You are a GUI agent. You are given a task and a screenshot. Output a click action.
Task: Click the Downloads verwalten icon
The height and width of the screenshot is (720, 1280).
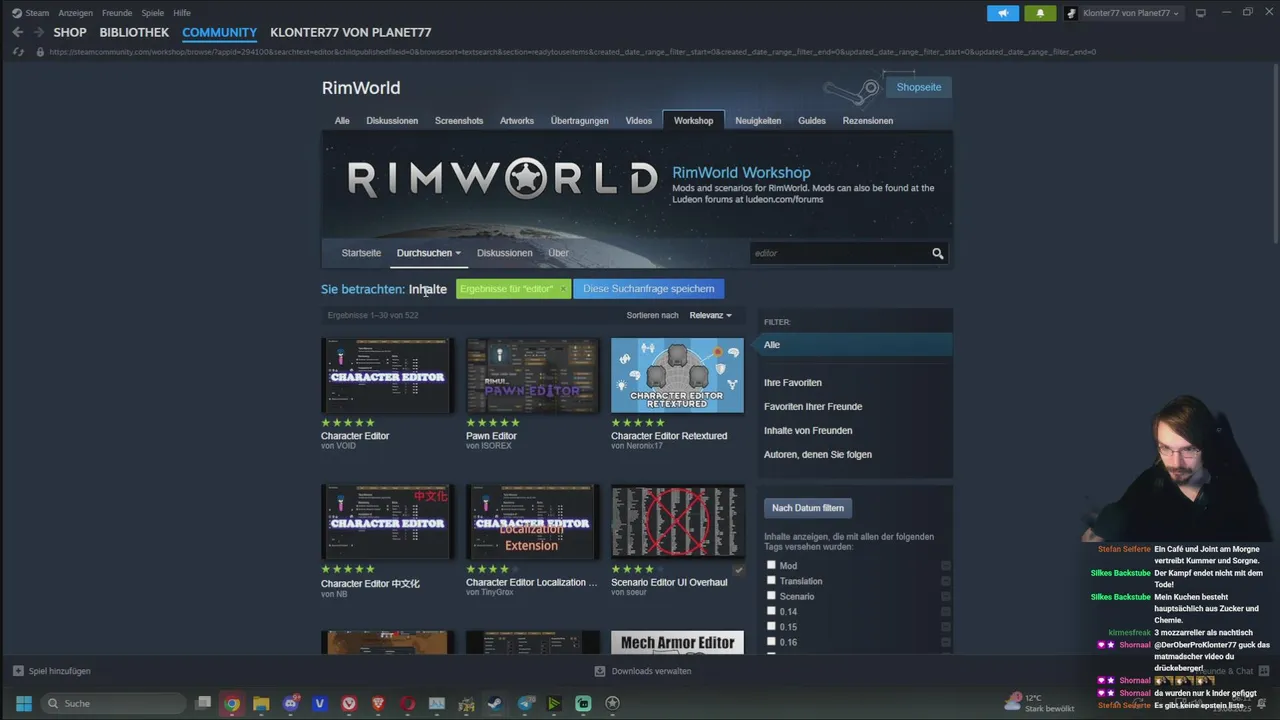pos(600,671)
